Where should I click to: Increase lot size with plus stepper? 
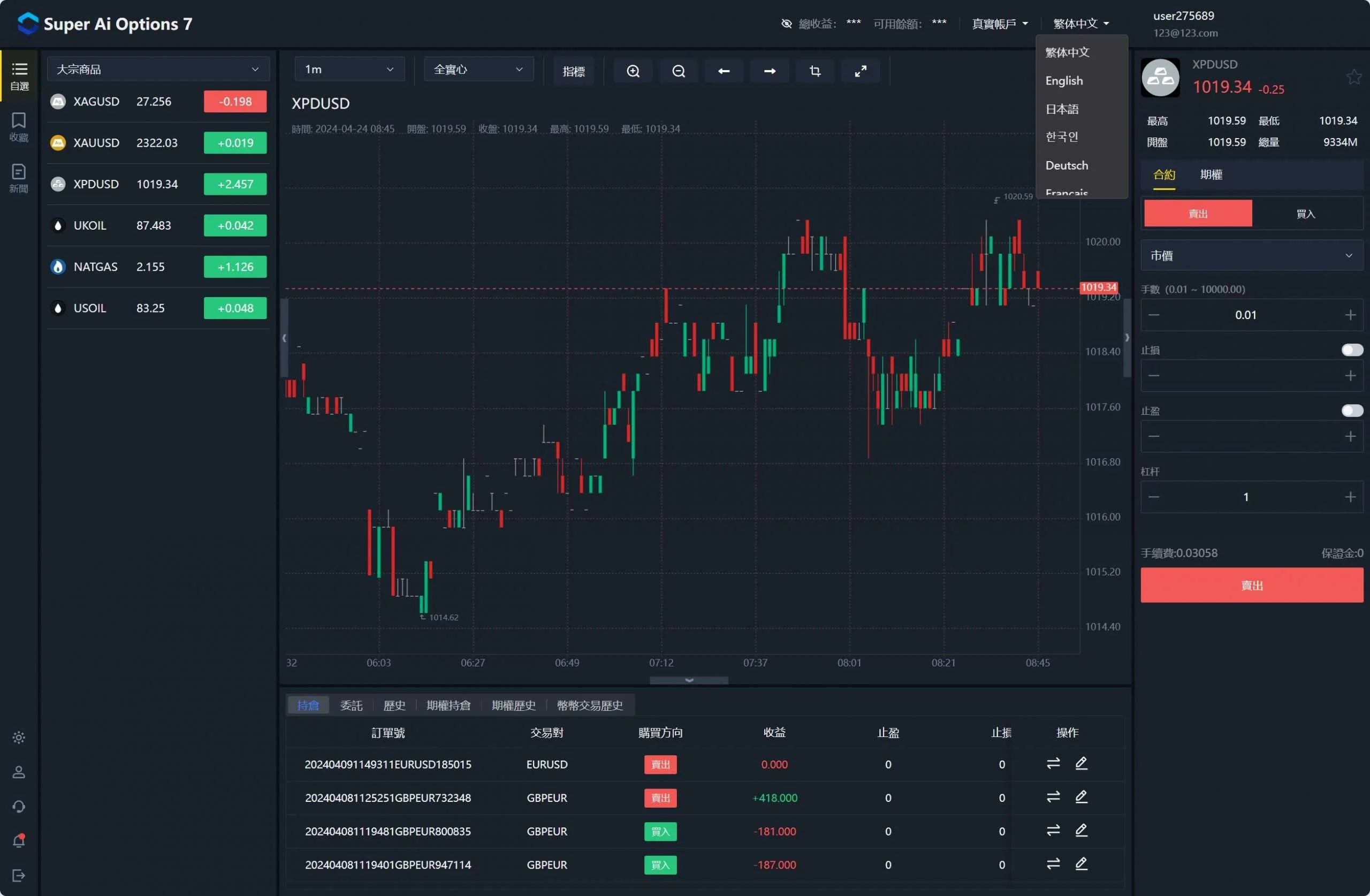pyautogui.click(x=1350, y=315)
